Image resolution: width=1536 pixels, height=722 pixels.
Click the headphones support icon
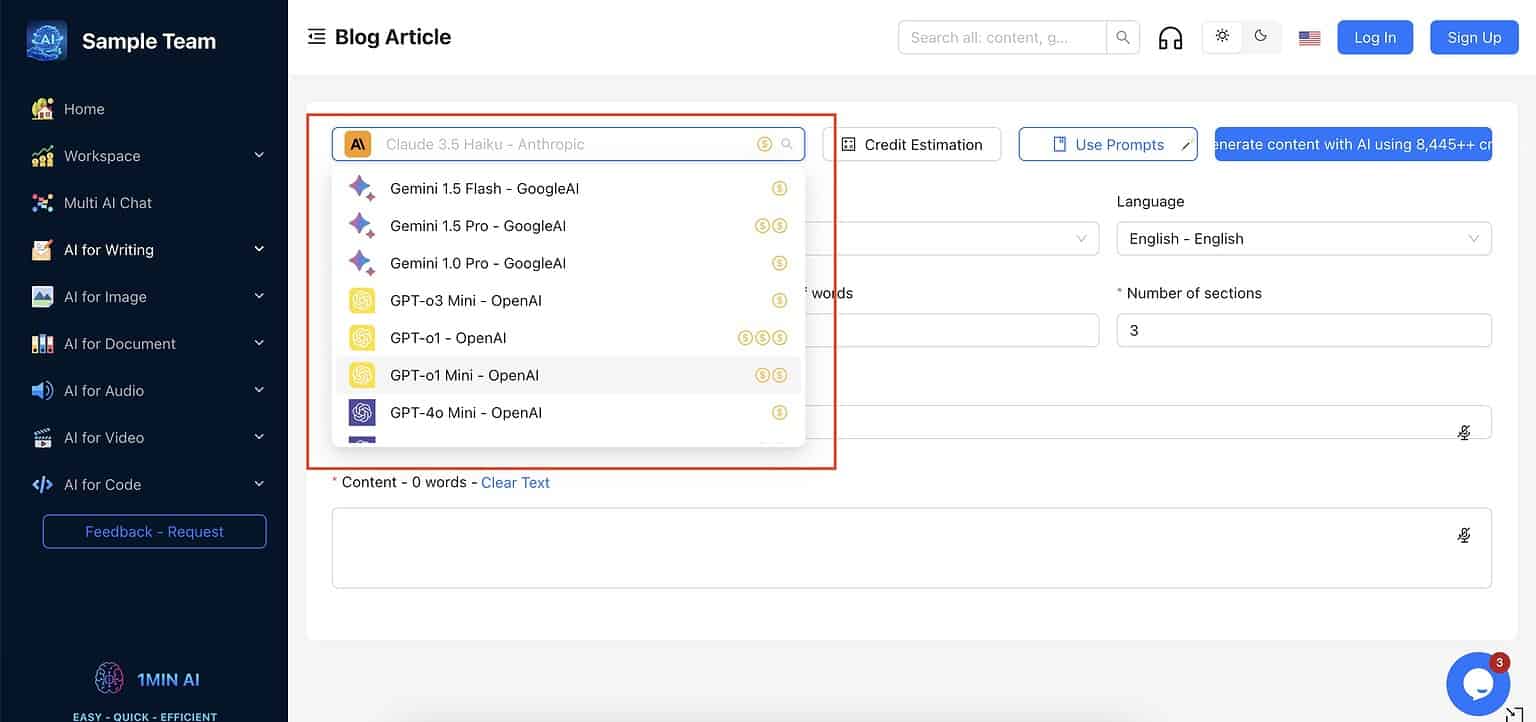[x=1170, y=38]
